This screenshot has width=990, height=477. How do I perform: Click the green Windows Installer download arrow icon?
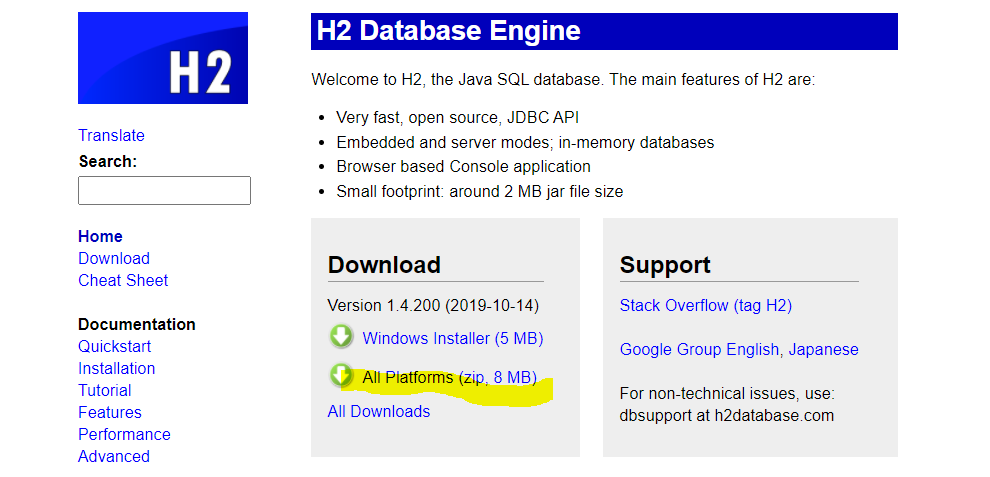[x=342, y=337]
